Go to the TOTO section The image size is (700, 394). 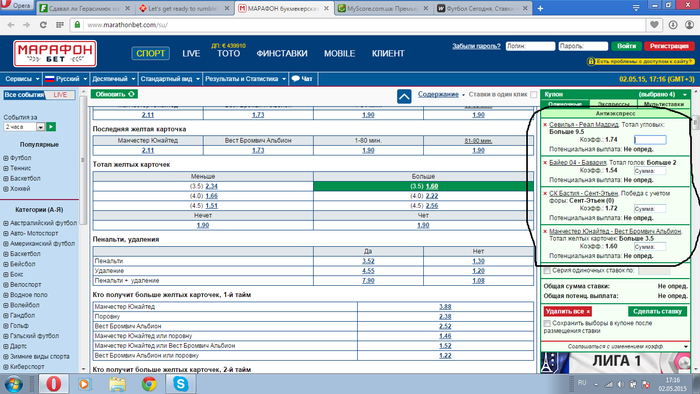pyautogui.click(x=229, y=54)
